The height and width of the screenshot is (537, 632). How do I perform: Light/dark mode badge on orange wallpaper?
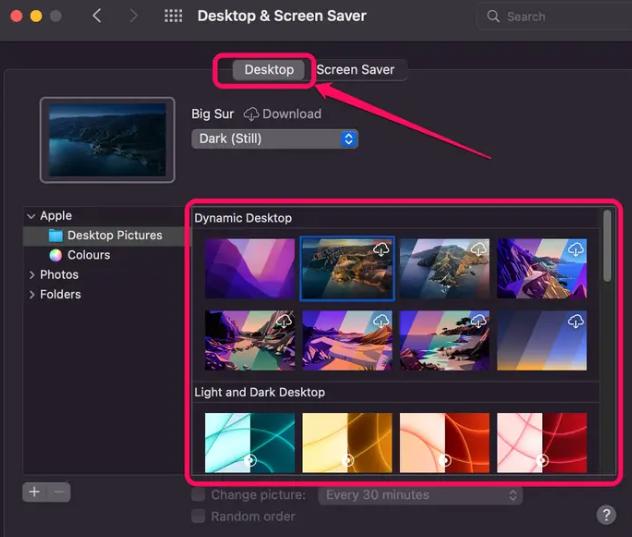point(445,460)
